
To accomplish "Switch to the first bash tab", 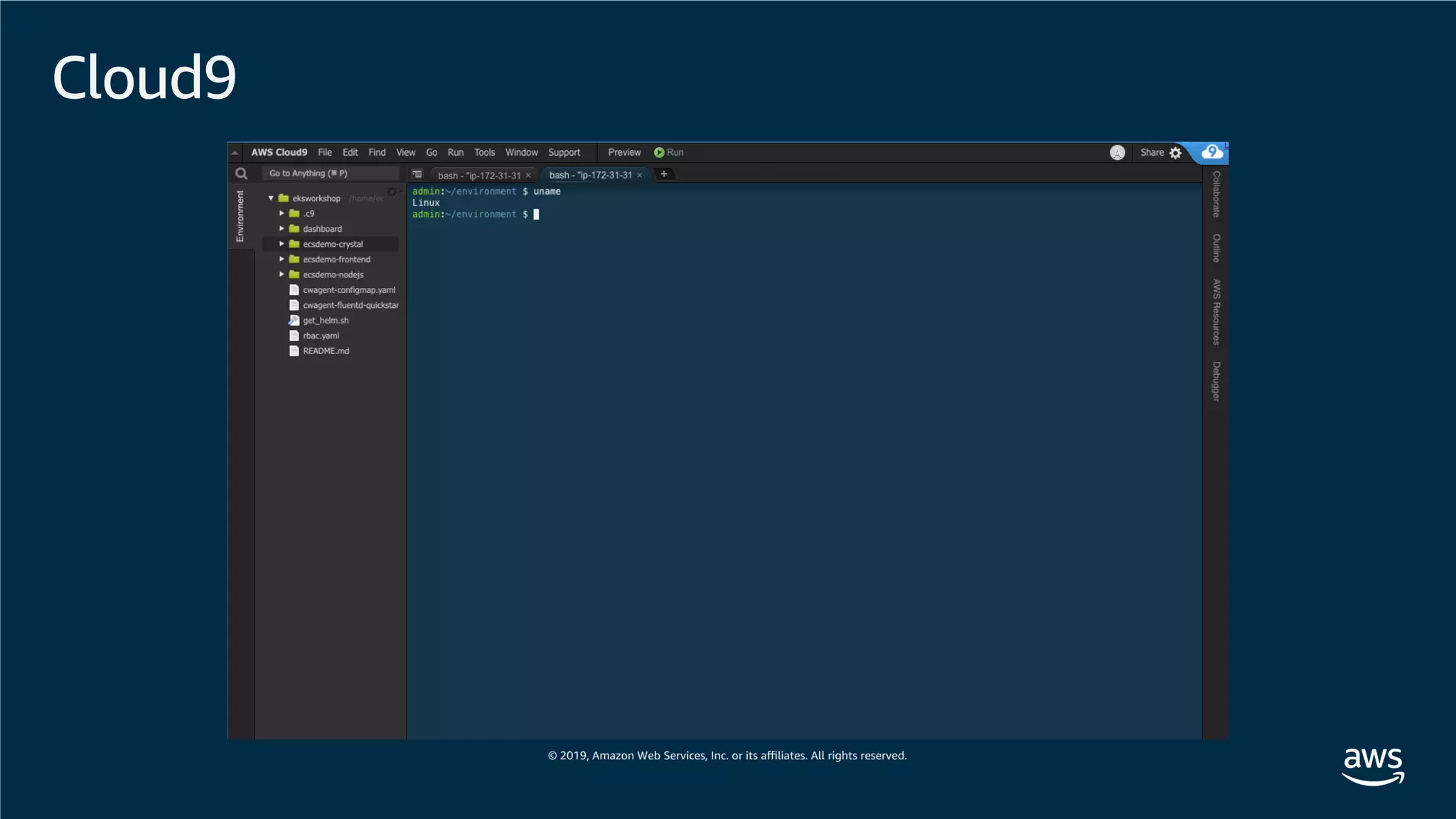I will (x=478, y=176).
